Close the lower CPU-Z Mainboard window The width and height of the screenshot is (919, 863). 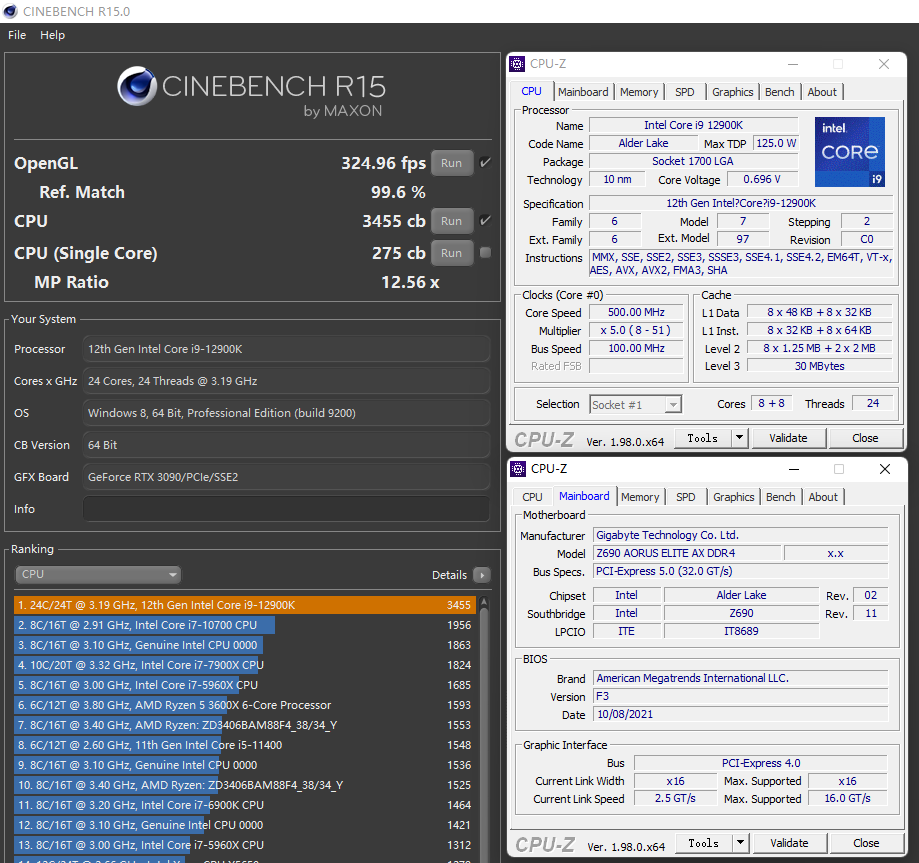[x=884, y=469]
